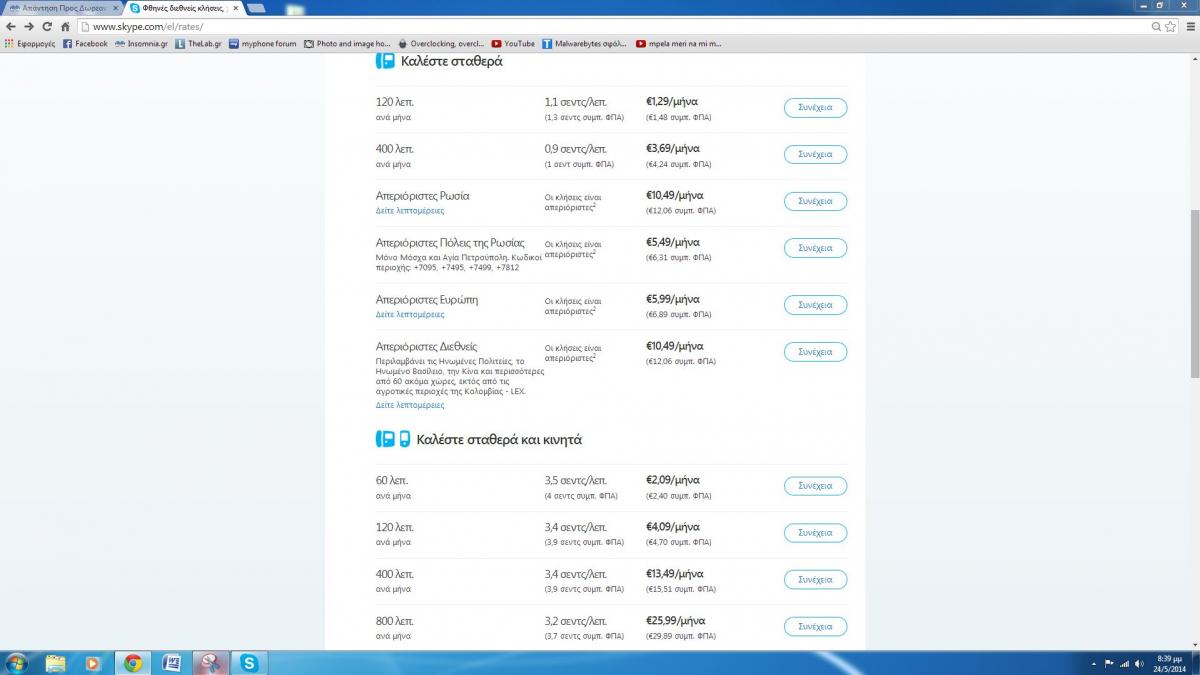This screenshot has height=675, width=1200.
Task: Open the Εφαρμογές apps shortcut
Action: (x=30, y=44)
